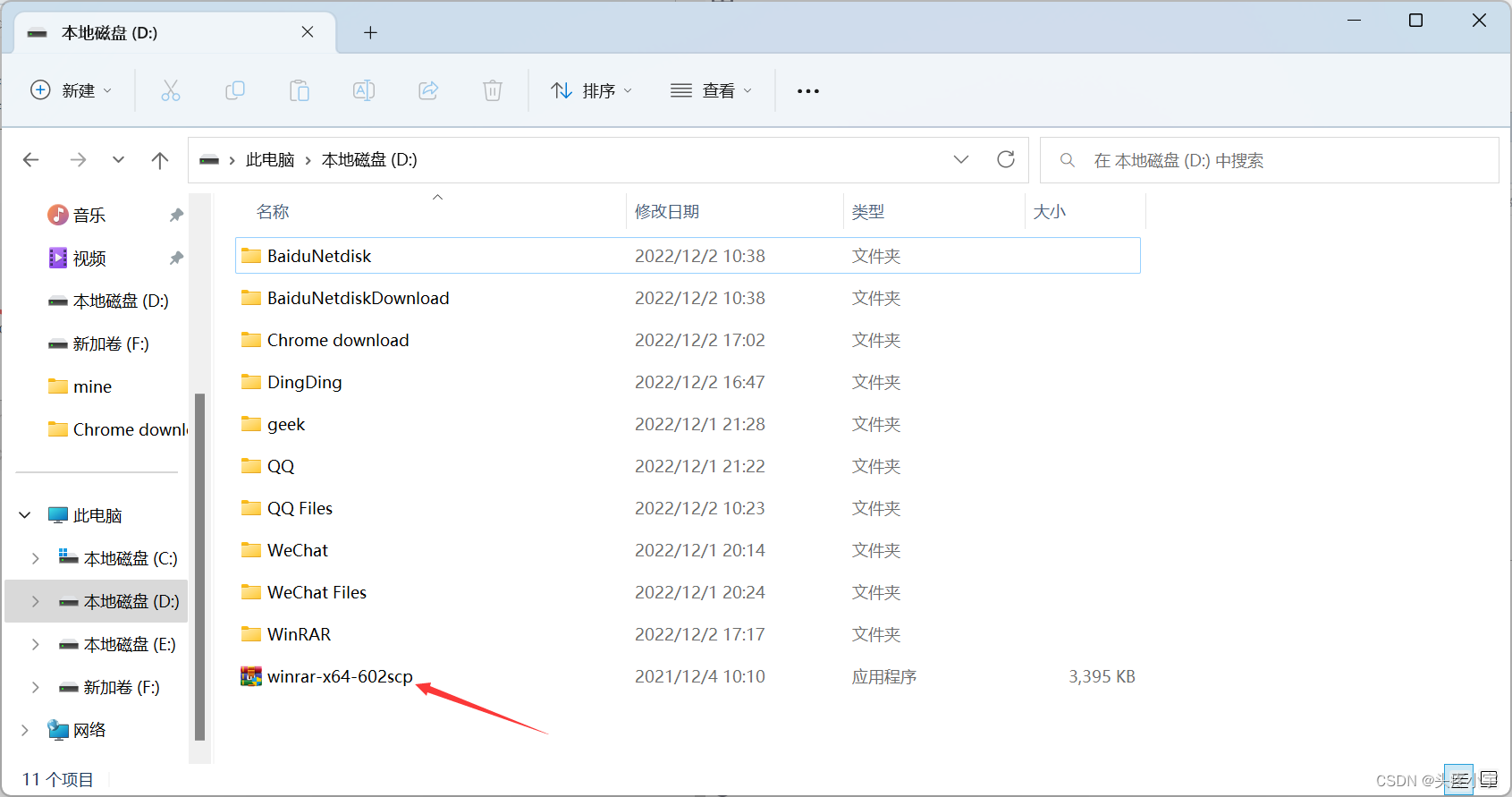Click the navigation pane scrollbar
The width and height of the screenshot is (1512, 797).
199,567
